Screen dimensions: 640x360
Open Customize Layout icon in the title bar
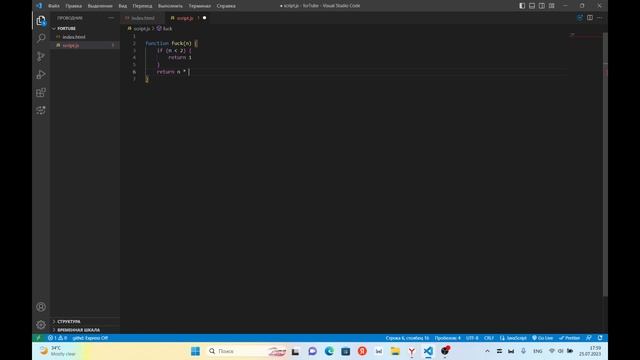click(551, 6)
